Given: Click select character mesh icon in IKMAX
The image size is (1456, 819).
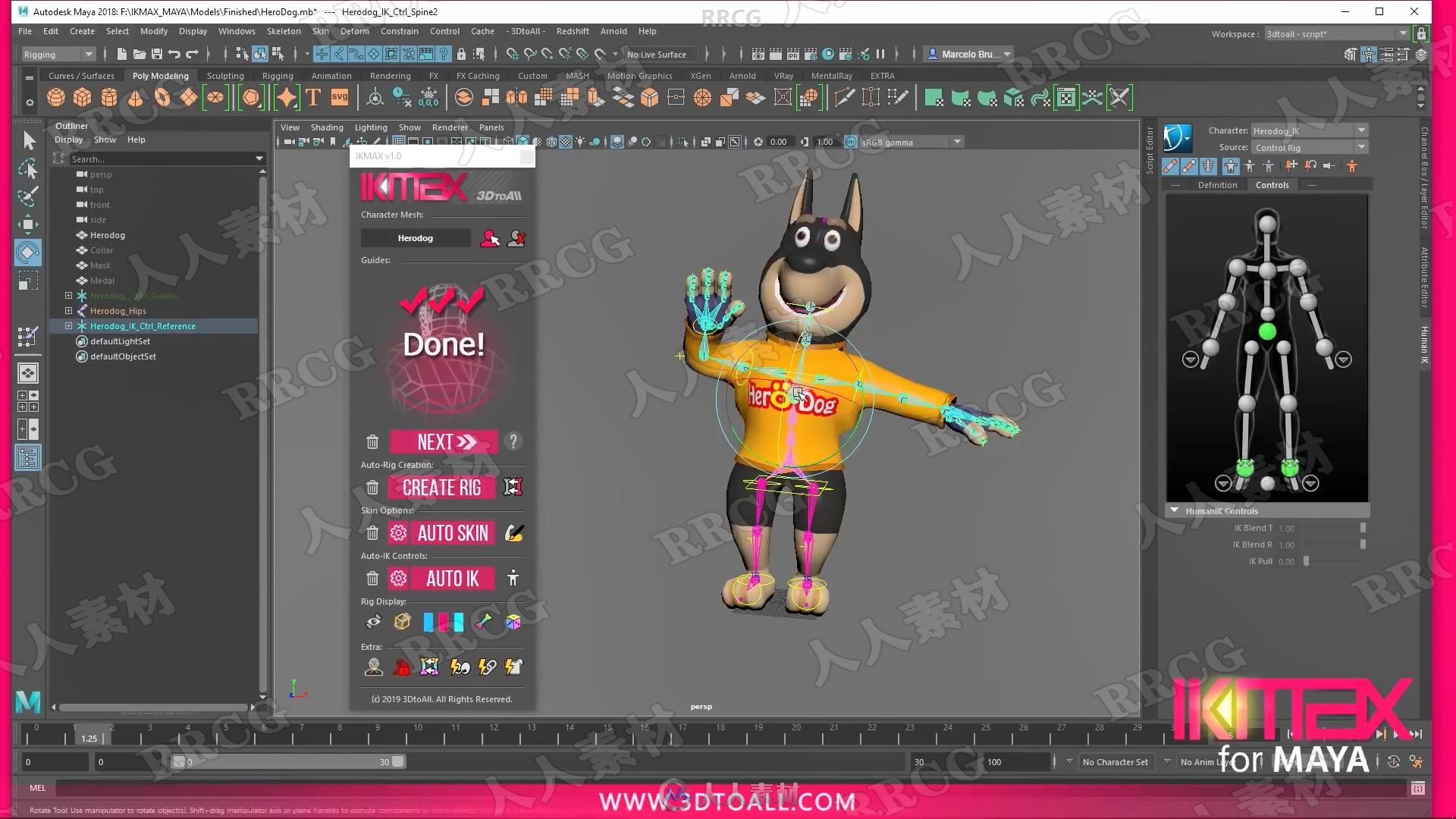Looking at the screenshot, I should point(490,239).
